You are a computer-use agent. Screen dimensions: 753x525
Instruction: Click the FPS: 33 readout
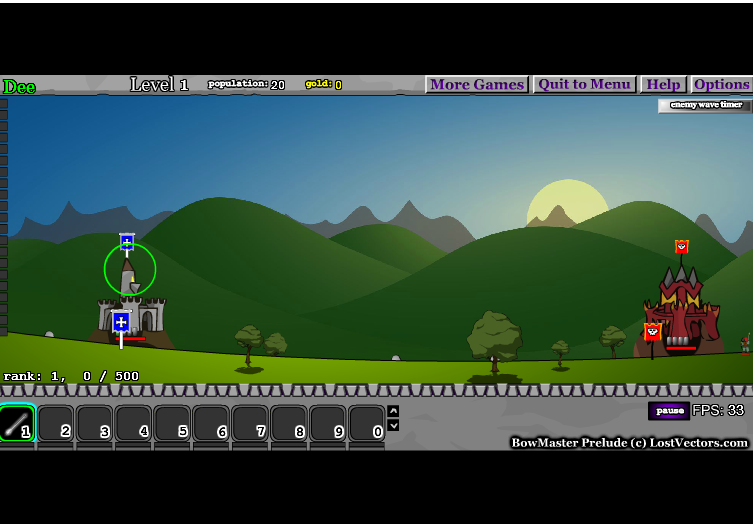coord(718,410)
